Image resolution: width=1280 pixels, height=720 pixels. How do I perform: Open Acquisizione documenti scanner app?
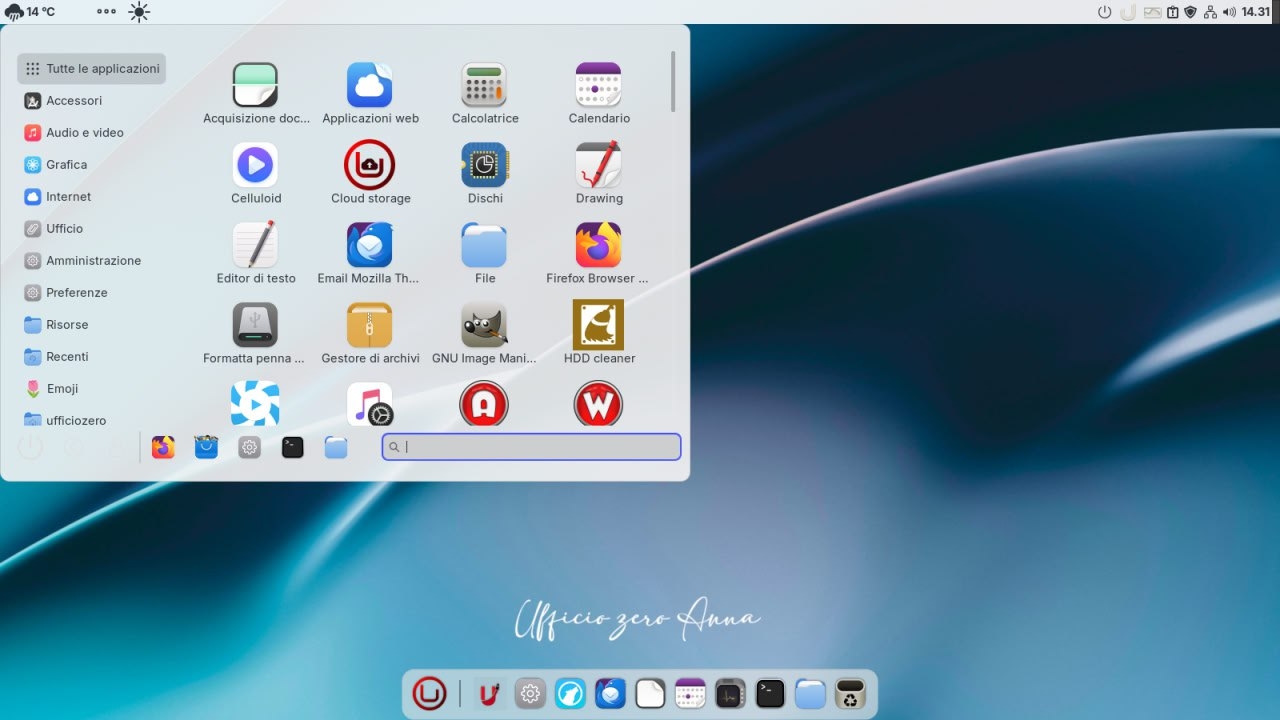click(255, 86)
